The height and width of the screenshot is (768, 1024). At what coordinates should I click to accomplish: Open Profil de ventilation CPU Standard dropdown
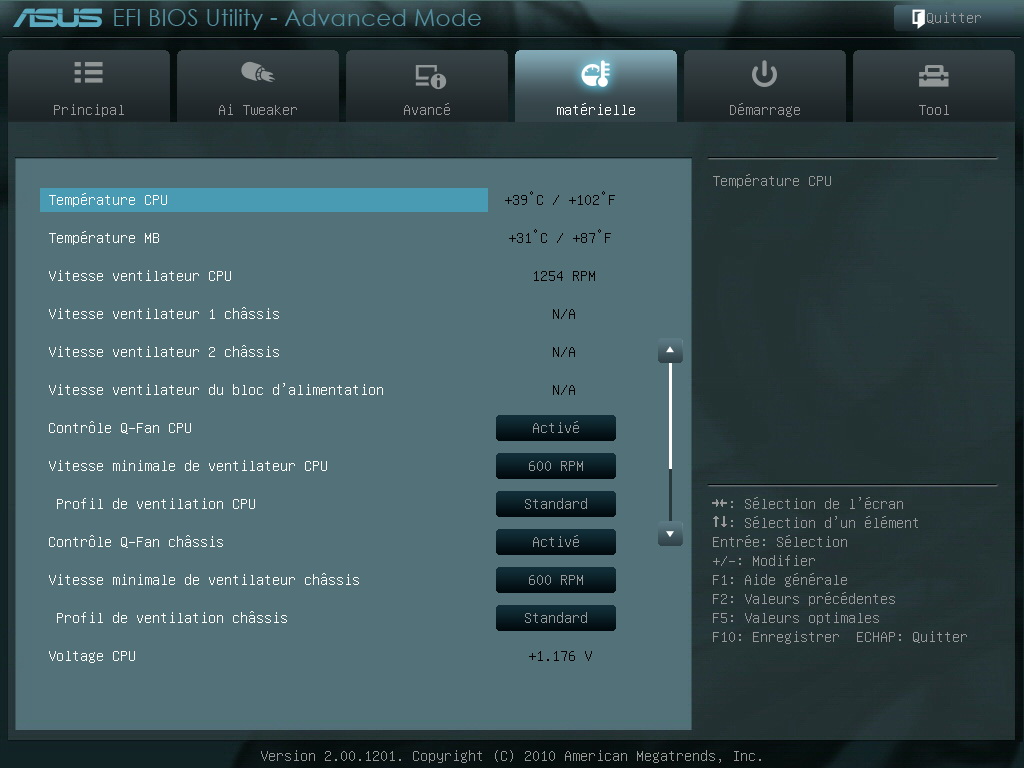point(556,504)
